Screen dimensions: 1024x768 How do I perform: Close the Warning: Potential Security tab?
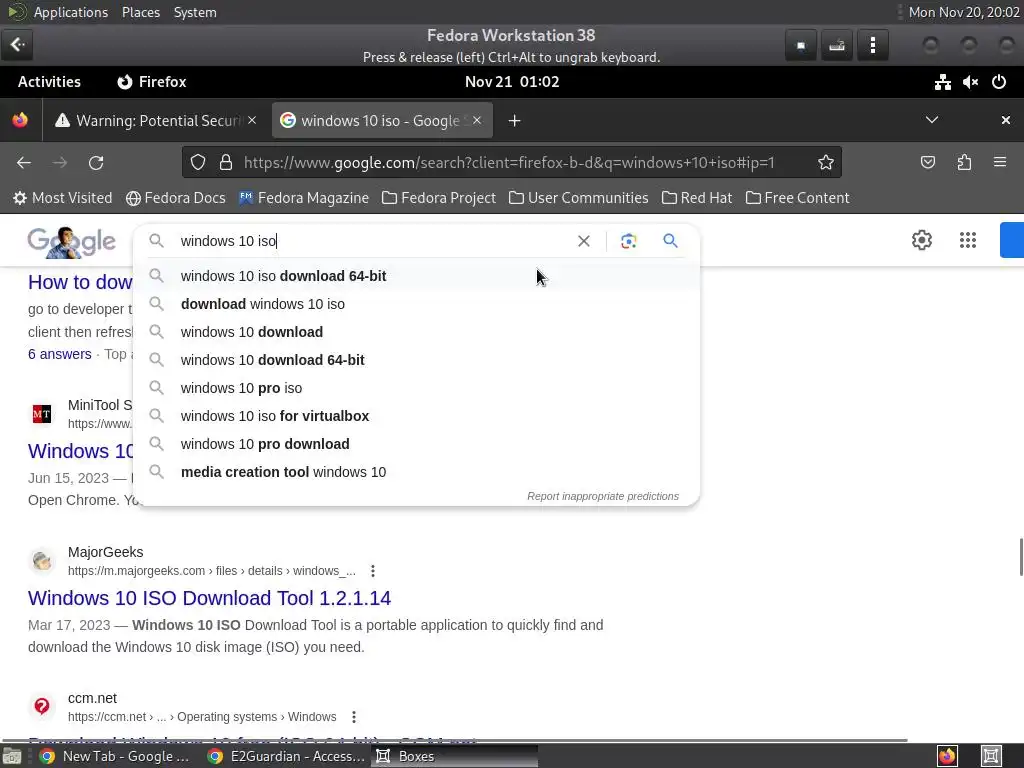252,121
